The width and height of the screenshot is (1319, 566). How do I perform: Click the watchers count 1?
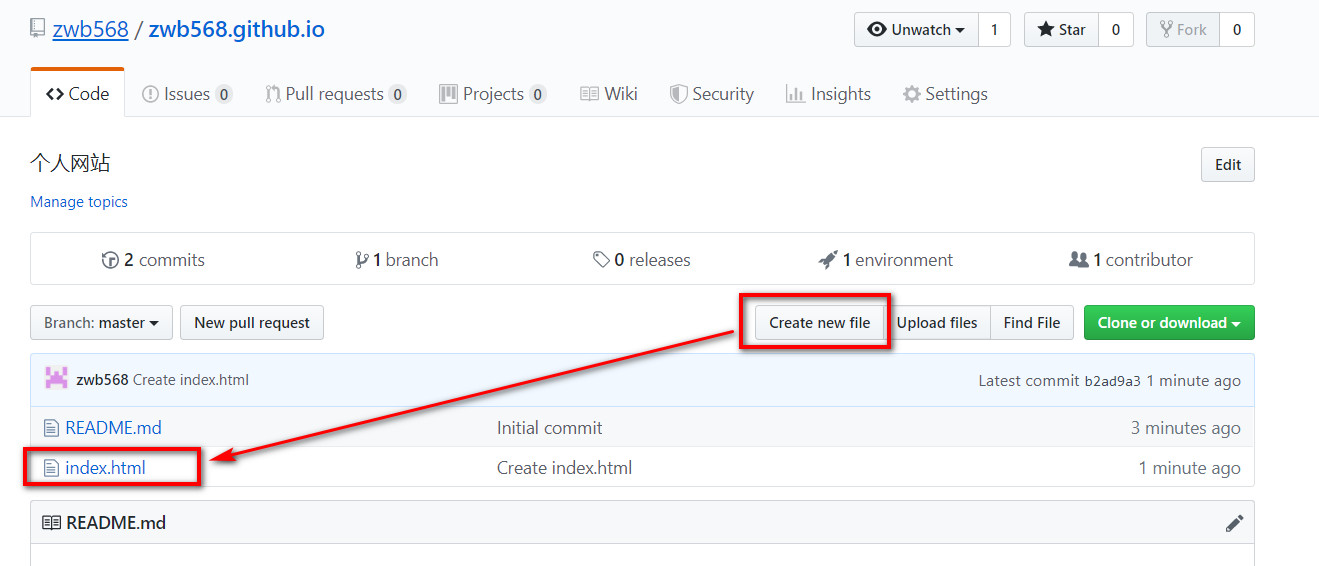pyautogui.click(x=994, y=30)
